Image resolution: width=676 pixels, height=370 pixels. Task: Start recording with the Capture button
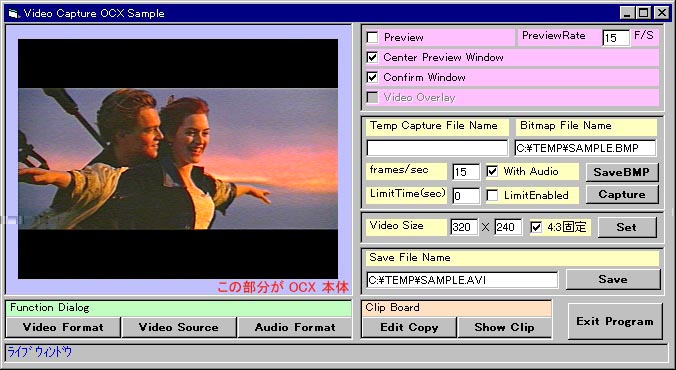622,194
